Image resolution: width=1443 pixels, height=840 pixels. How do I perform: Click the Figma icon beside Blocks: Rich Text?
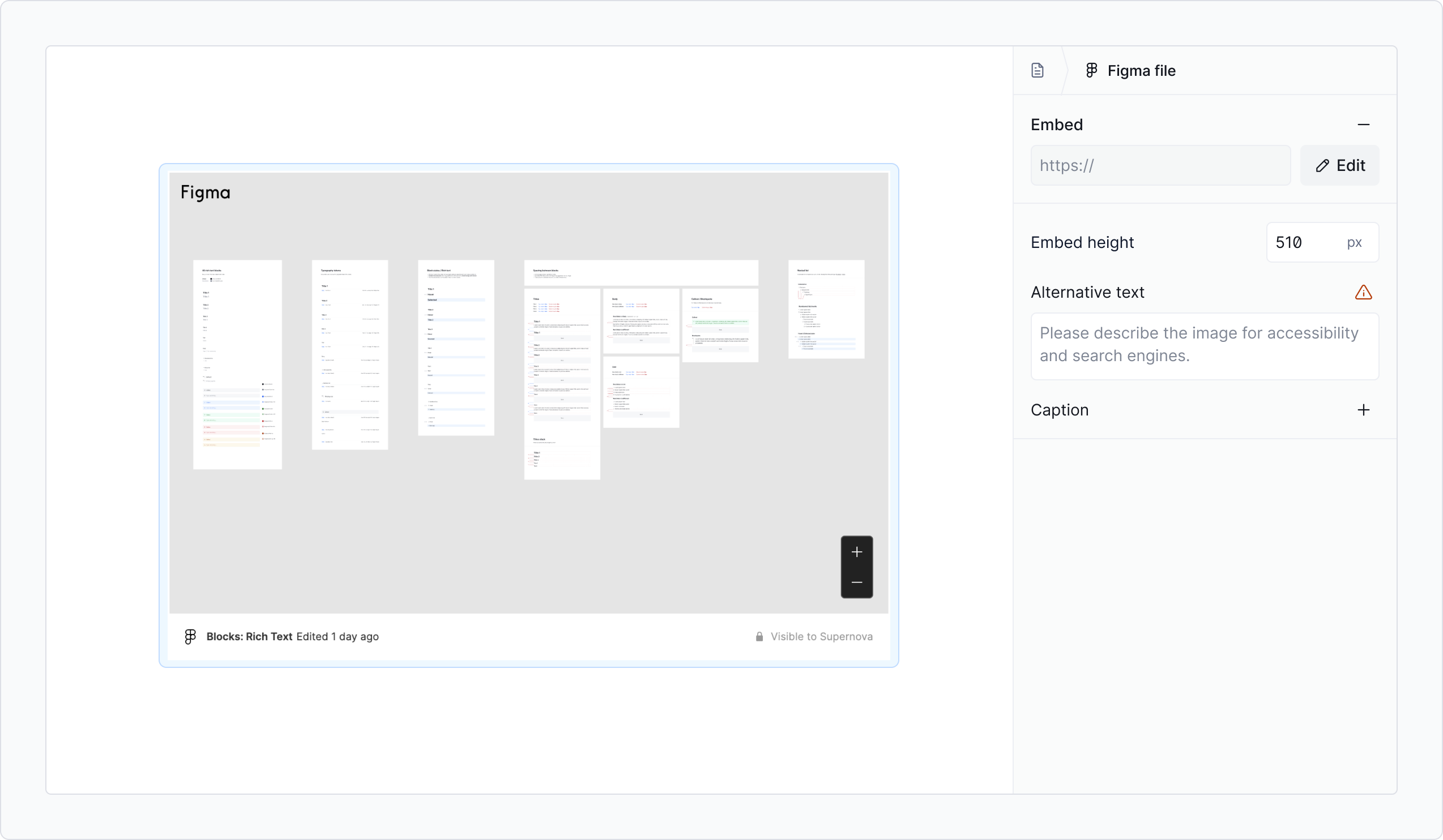tap(190, 636)
